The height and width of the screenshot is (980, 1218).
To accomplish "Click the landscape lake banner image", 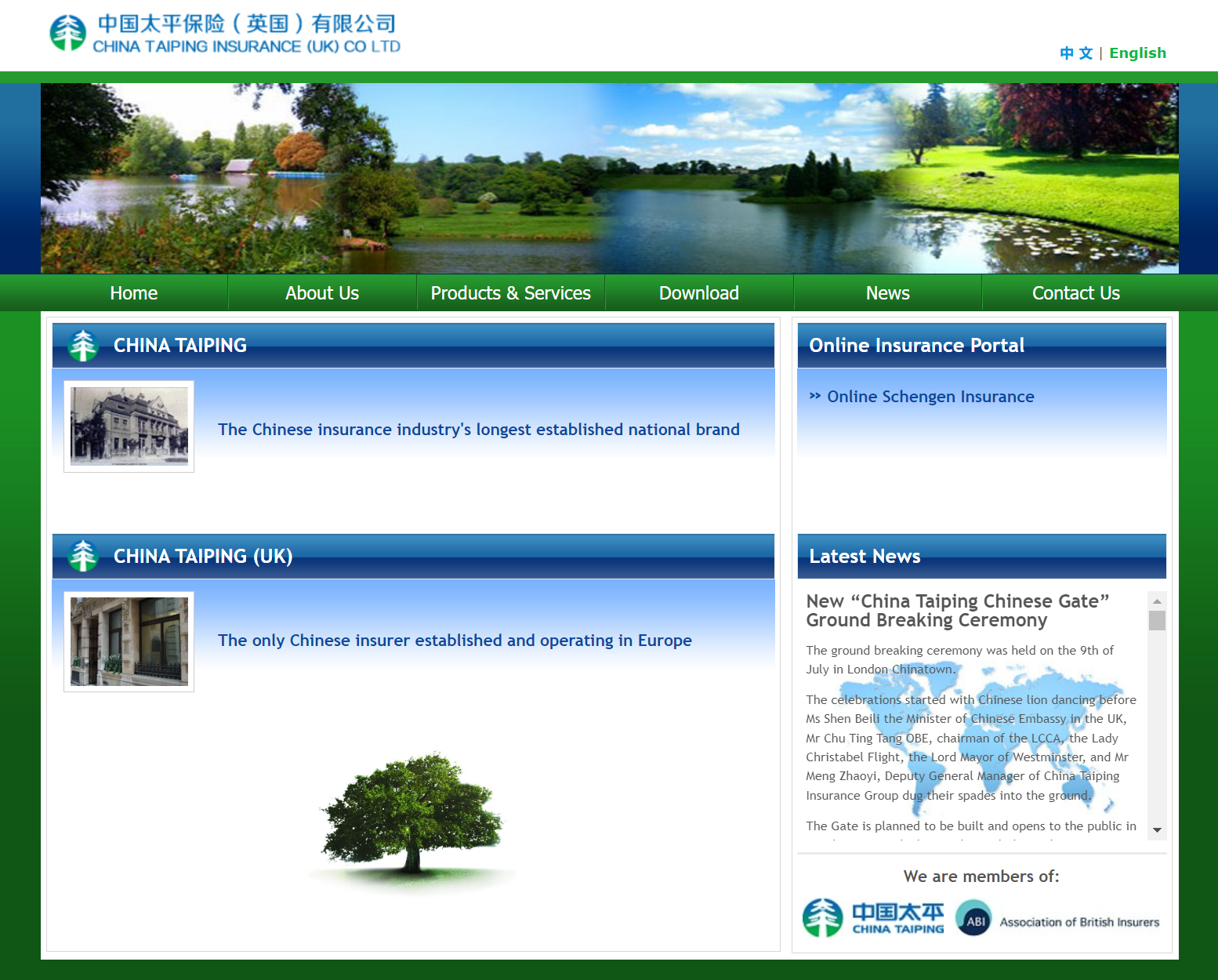I will (610, 179).
